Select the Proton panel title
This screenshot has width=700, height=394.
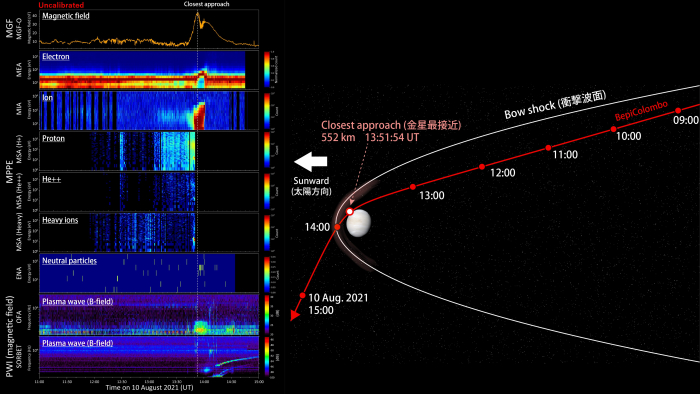54,138
